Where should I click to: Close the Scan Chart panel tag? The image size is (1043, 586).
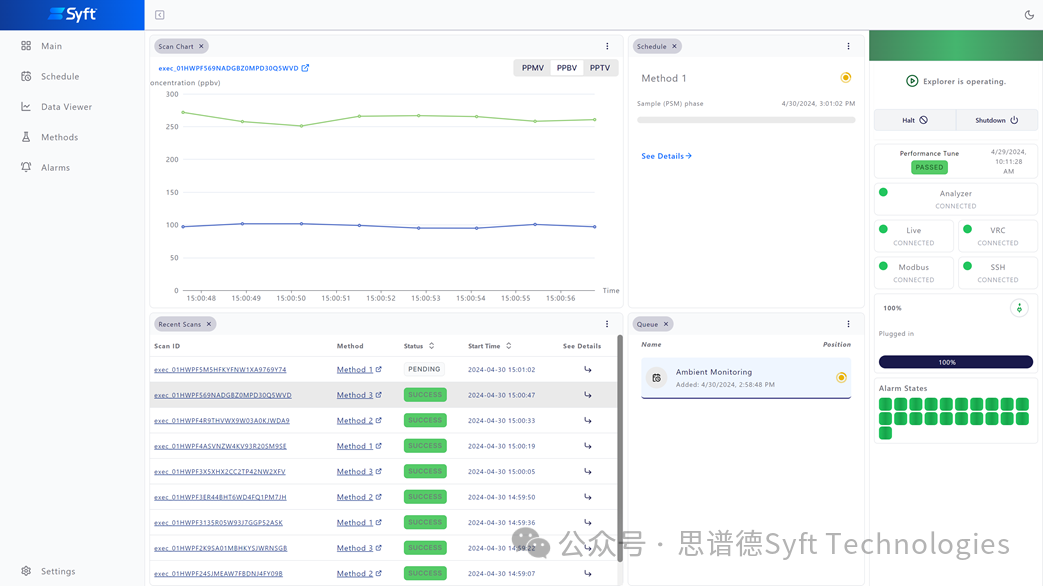(202, 47)
